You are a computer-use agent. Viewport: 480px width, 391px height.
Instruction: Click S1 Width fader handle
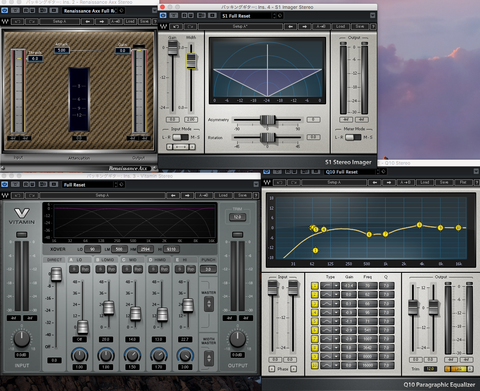click(x=191, y=61)
